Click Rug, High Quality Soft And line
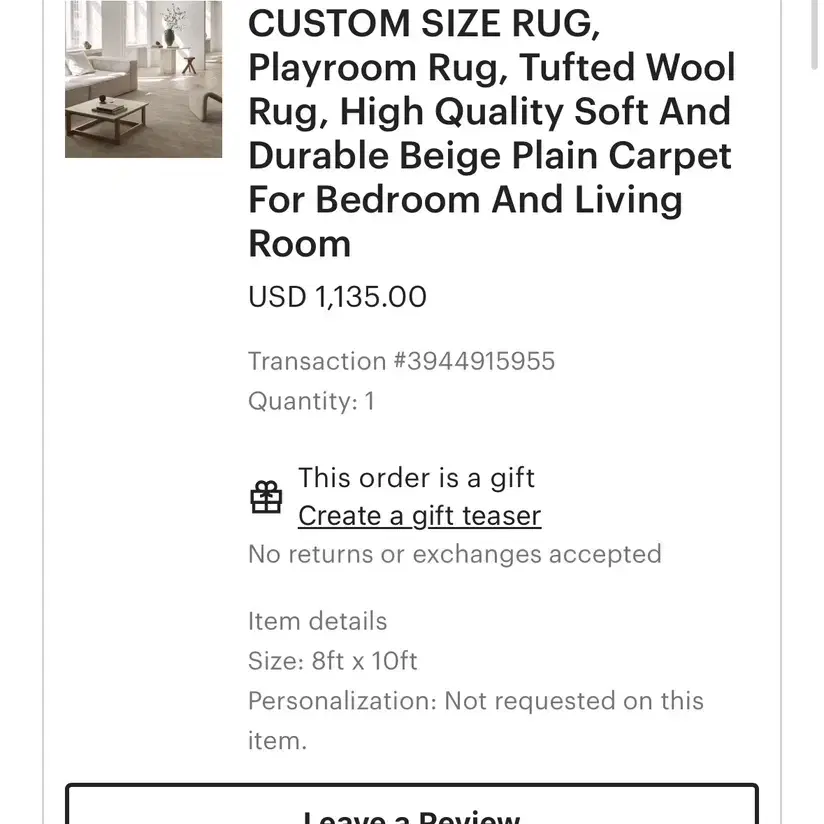Image resolution: width=824 pixels, height=824 pixels. pos(489,112)
